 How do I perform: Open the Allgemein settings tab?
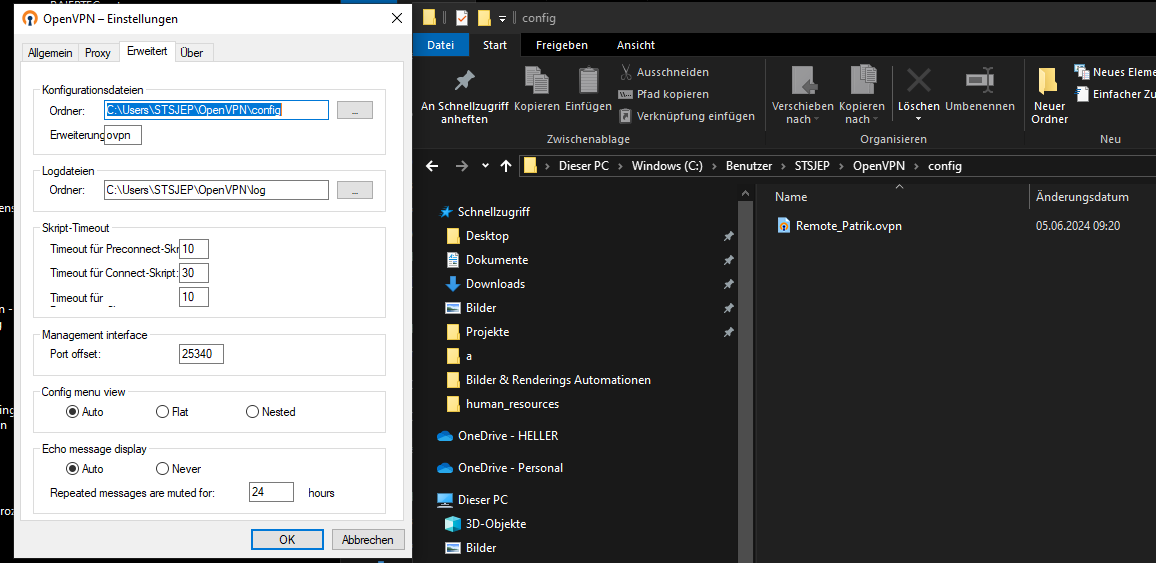point(50,52)
